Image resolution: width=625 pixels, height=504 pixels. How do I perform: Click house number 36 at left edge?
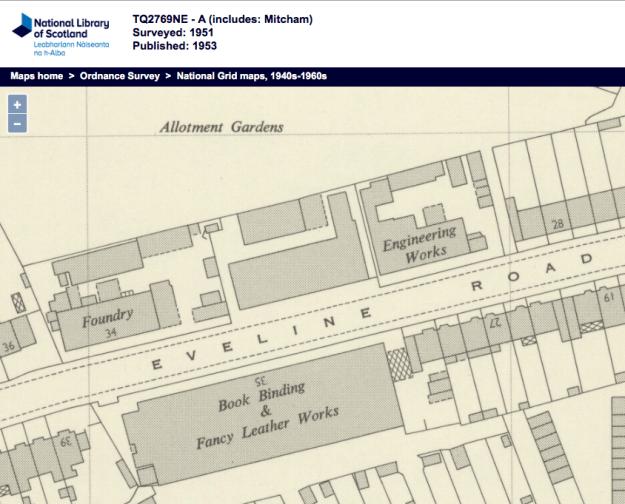click(10, 347)
